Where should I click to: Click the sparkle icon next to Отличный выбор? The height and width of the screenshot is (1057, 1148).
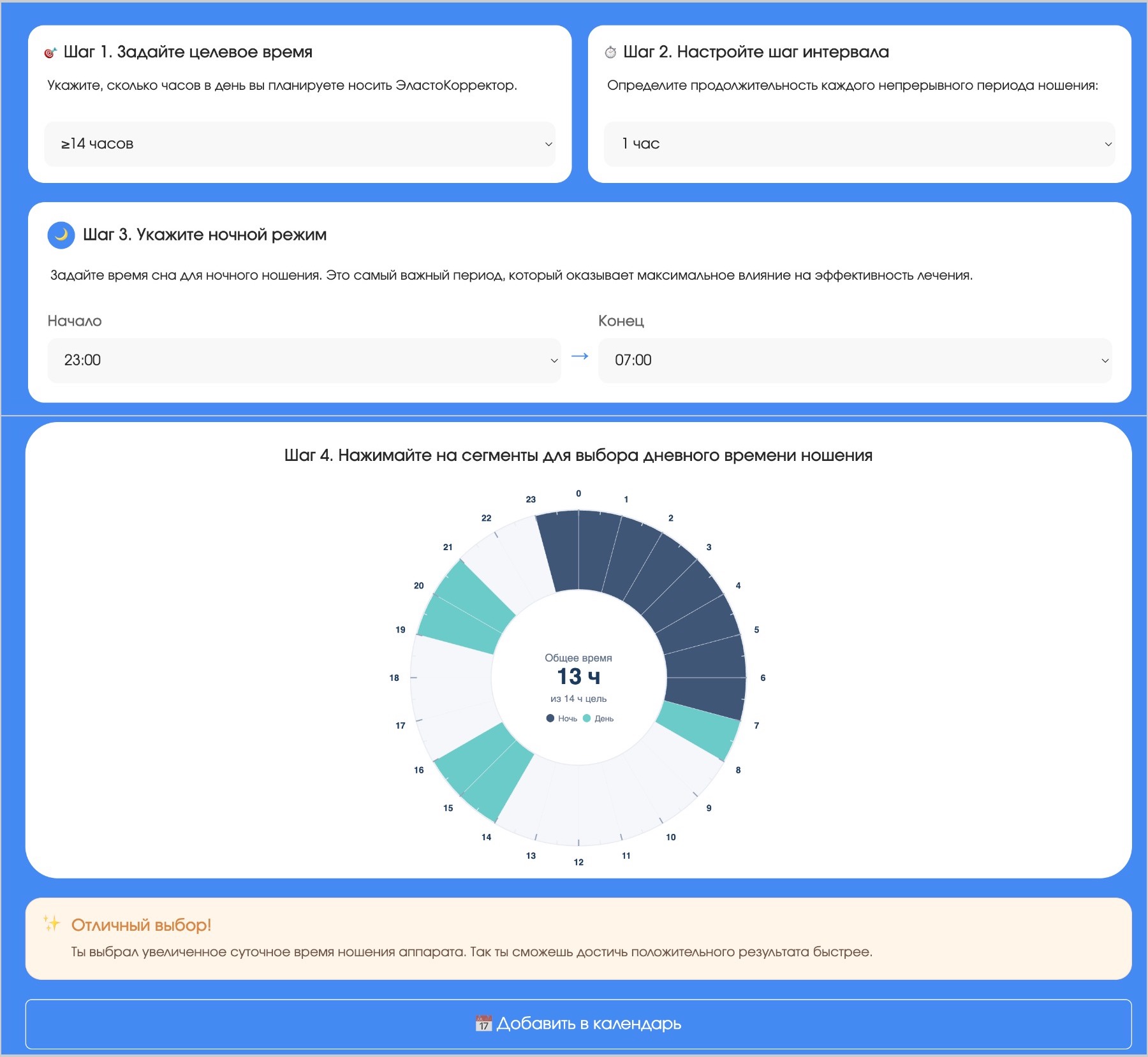52,923
